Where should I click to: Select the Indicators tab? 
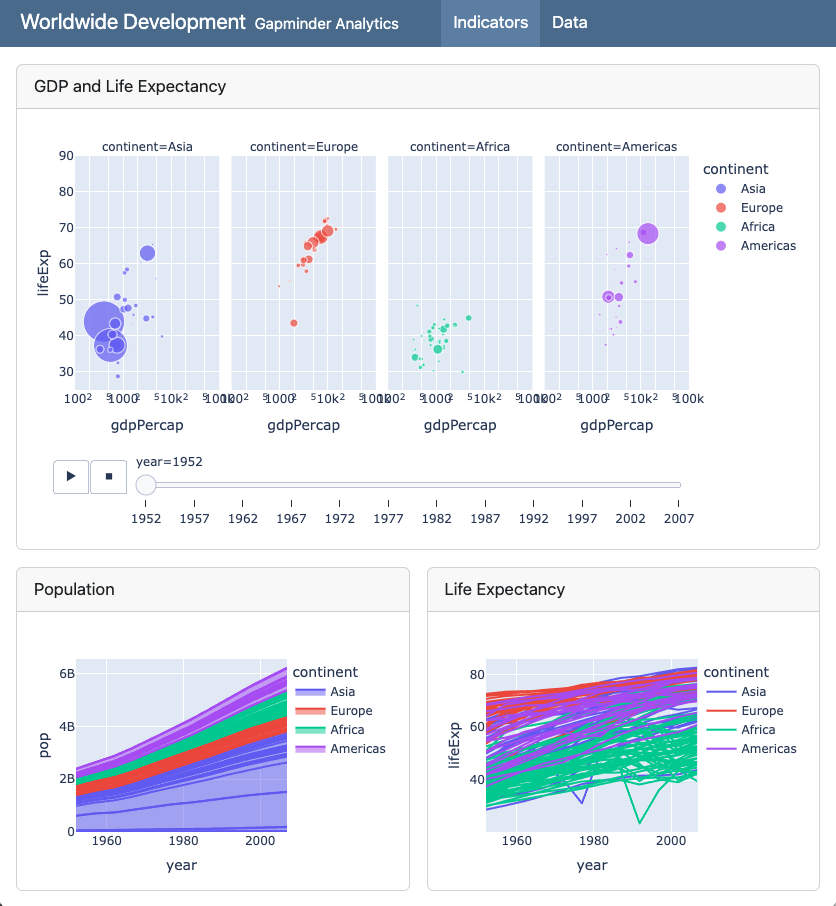pos(490,23)
